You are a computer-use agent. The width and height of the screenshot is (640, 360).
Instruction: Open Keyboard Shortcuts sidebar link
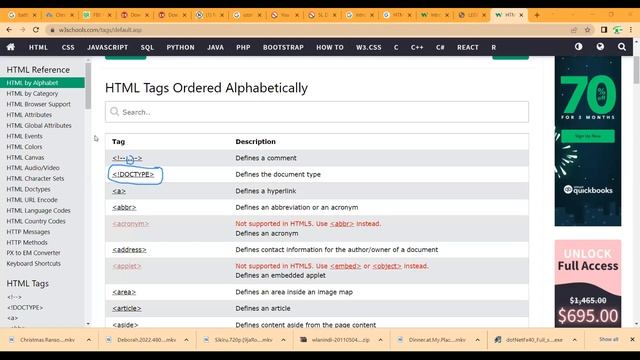click(x=33, y=263)
